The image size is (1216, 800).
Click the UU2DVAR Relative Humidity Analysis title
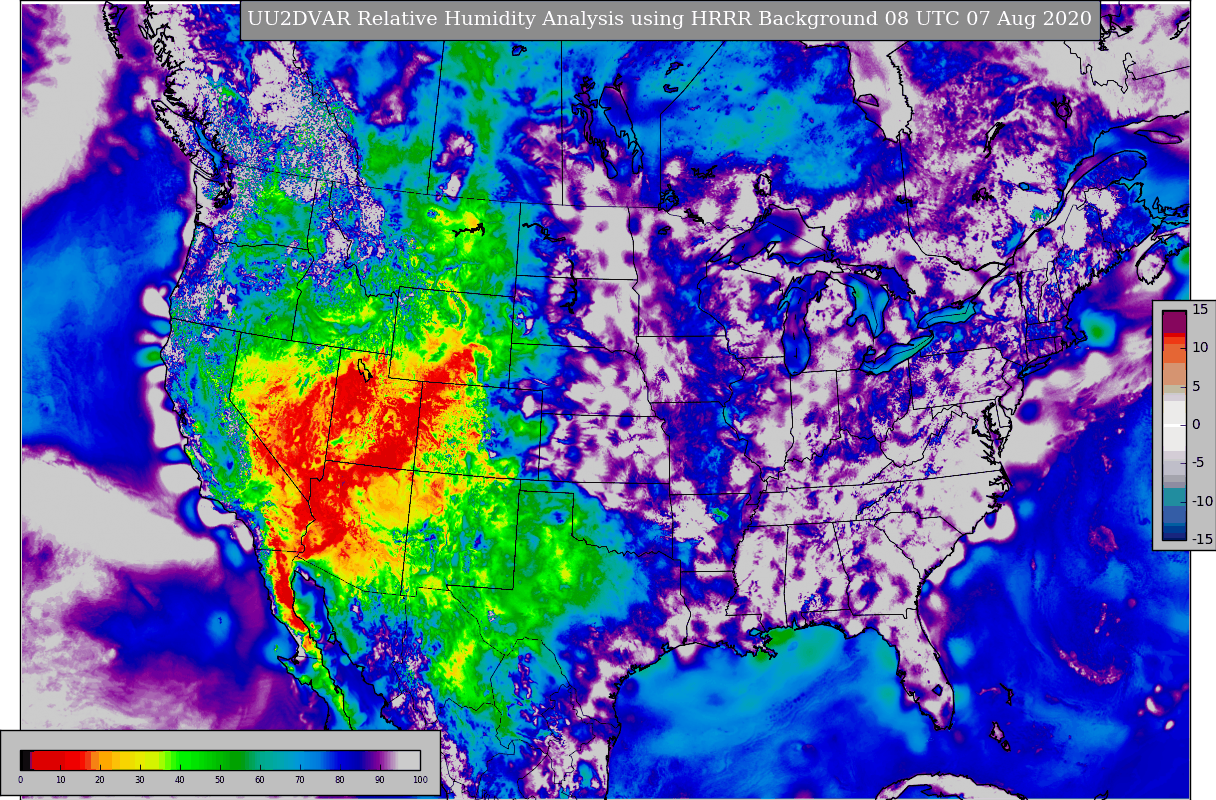669,20
